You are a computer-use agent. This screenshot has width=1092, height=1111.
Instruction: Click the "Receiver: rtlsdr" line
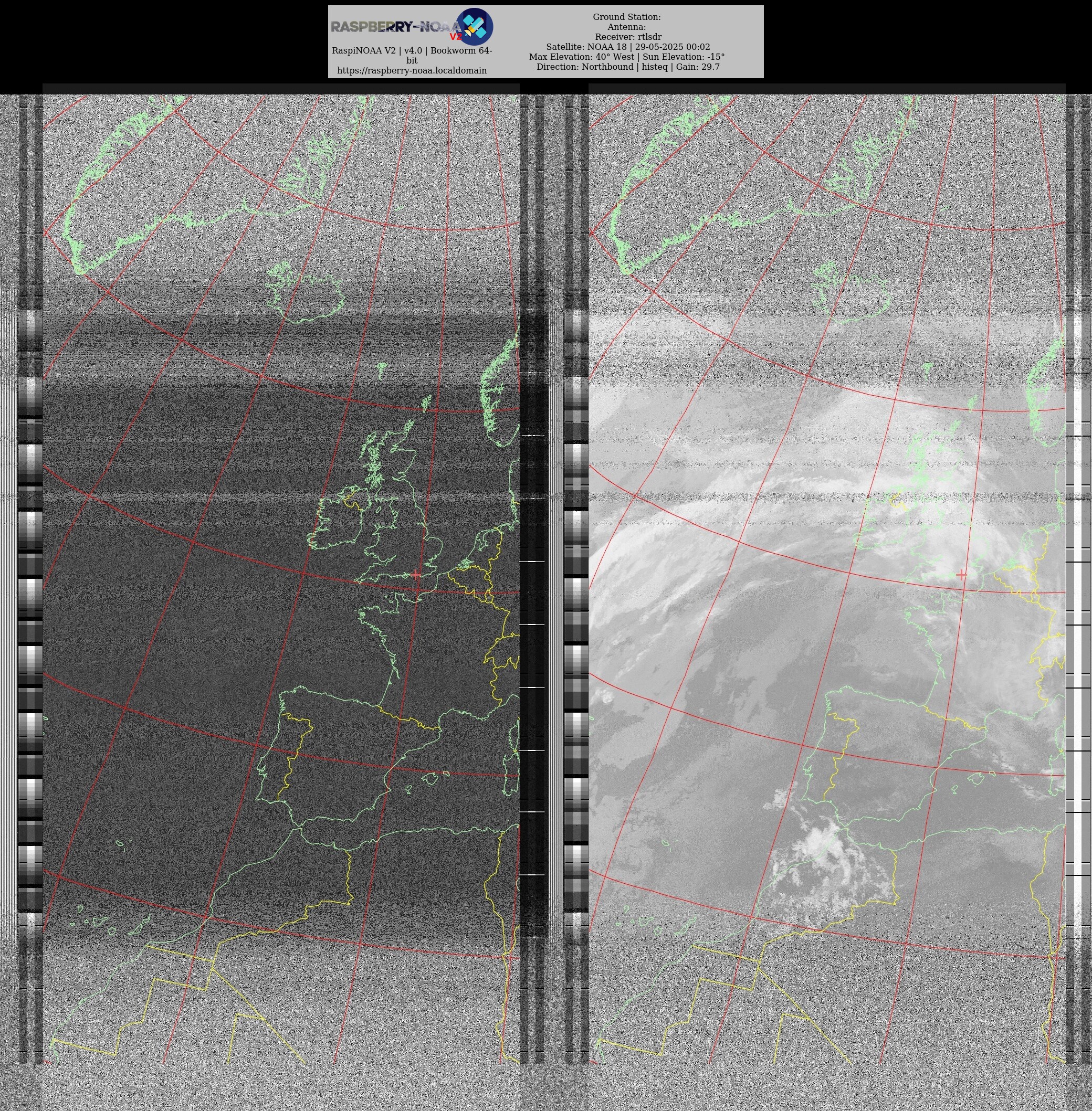tap(628, 37)
